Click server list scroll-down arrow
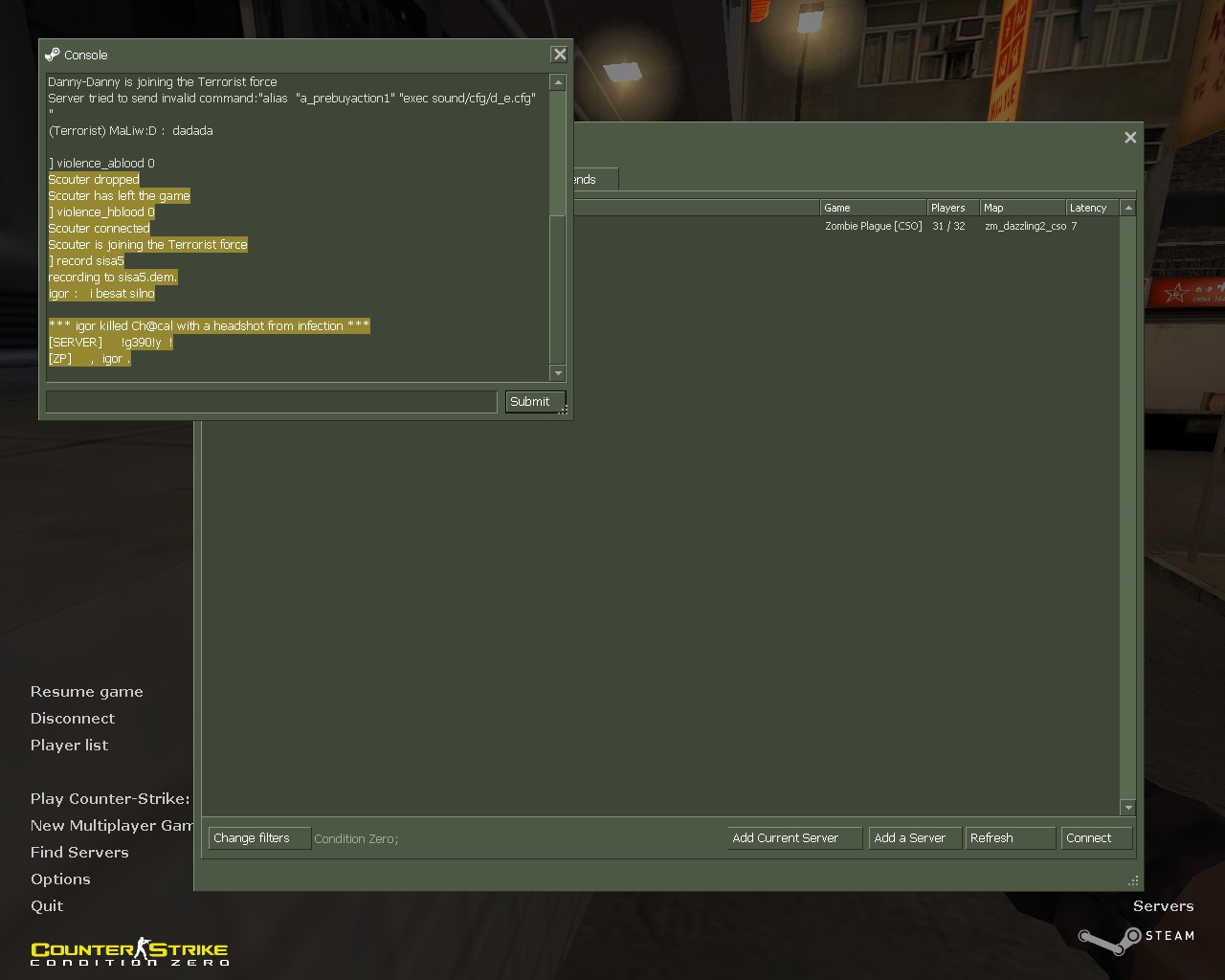This screenshot has width=1225, height=980. (x=1128, y=808)
